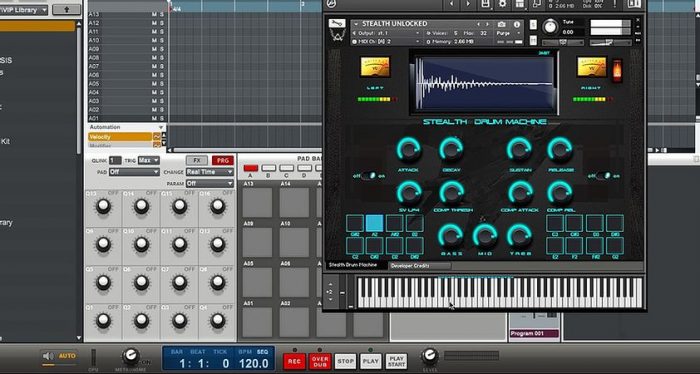Click the Kontakt warning exclamation icon

tap(615, 4)
